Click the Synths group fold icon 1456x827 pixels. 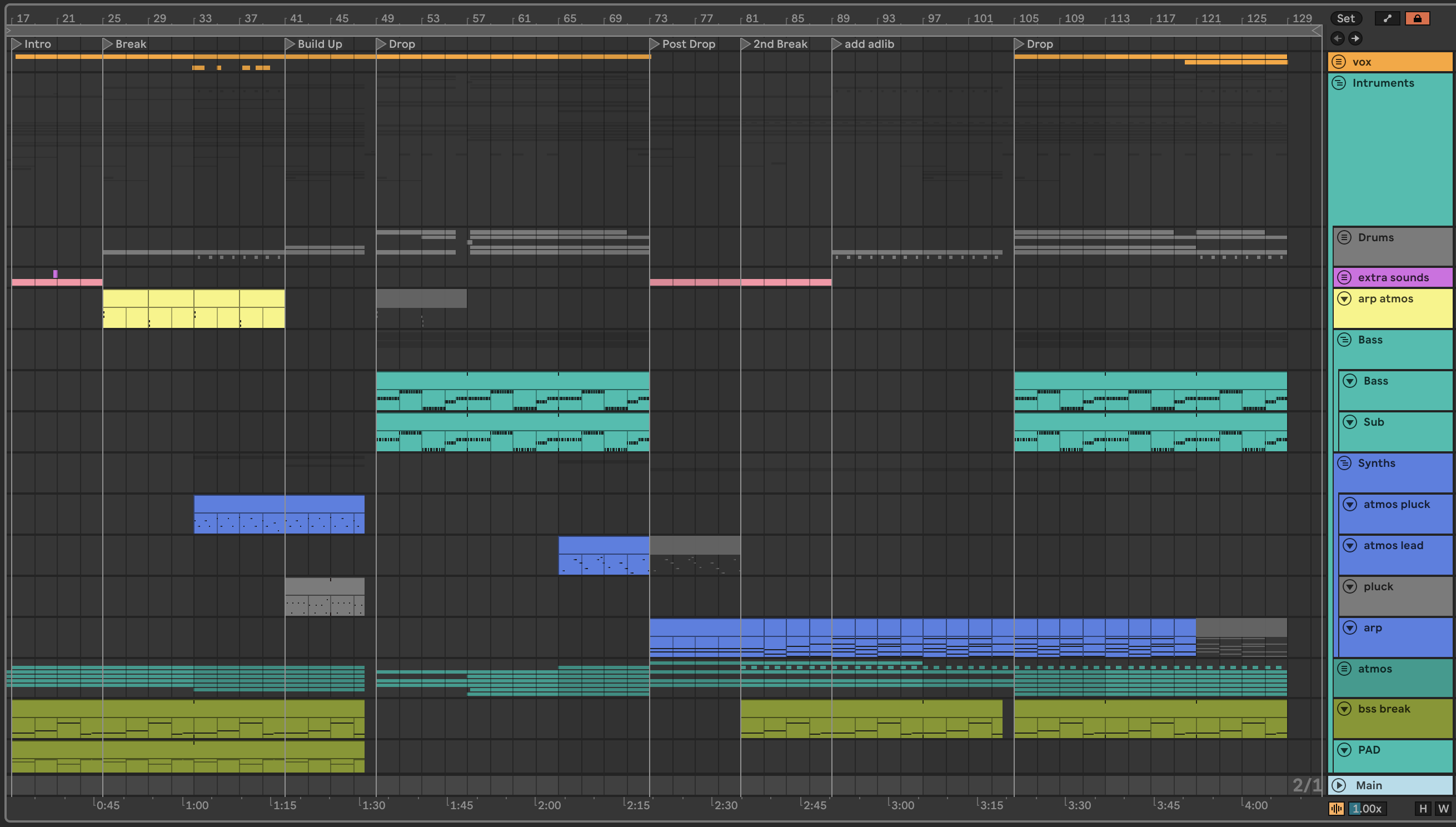[1344, 463]
